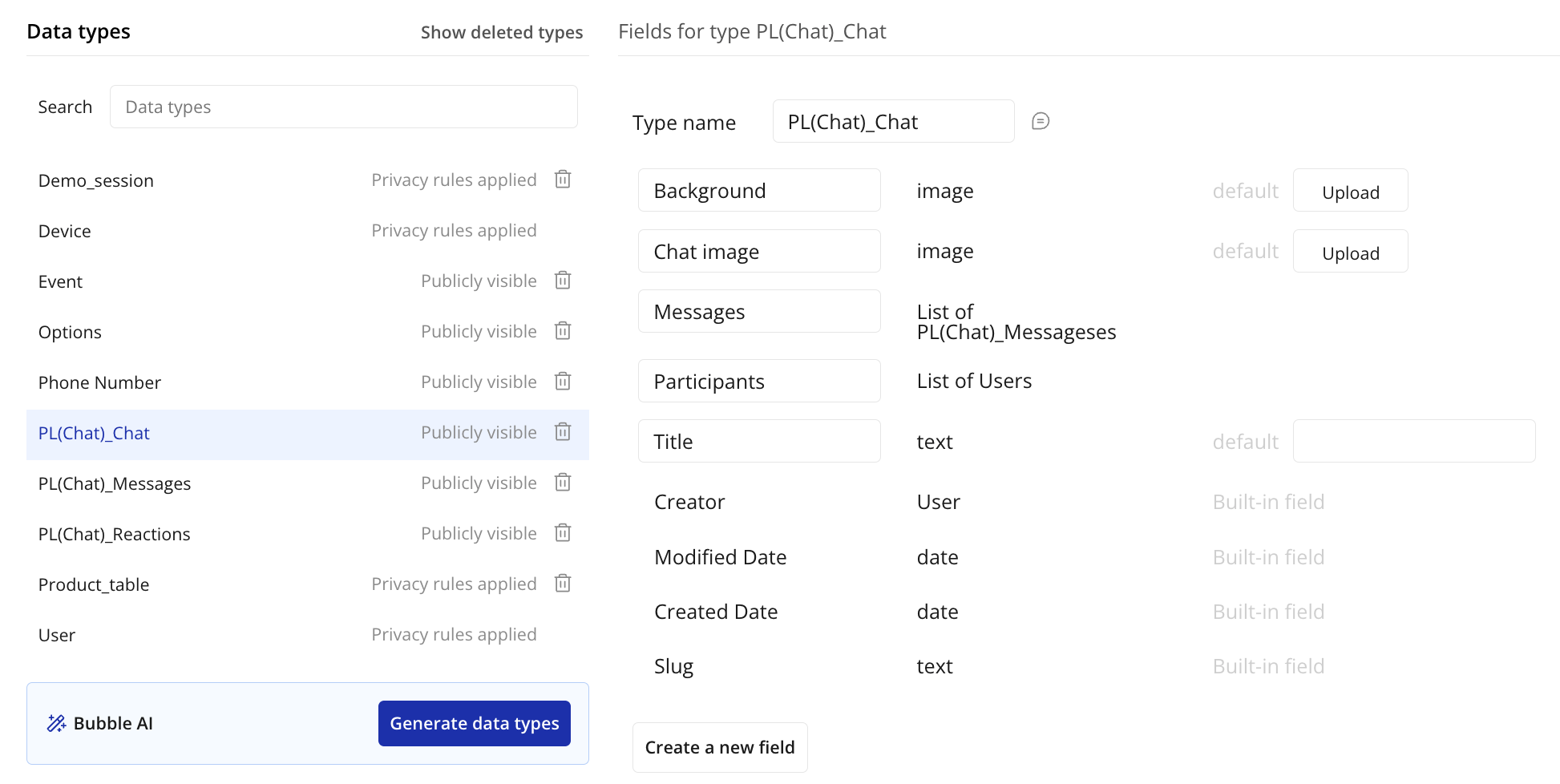Show deleted types
Image resolution: width=1560 pixels, height=784 pixels.
click(501, 32)
